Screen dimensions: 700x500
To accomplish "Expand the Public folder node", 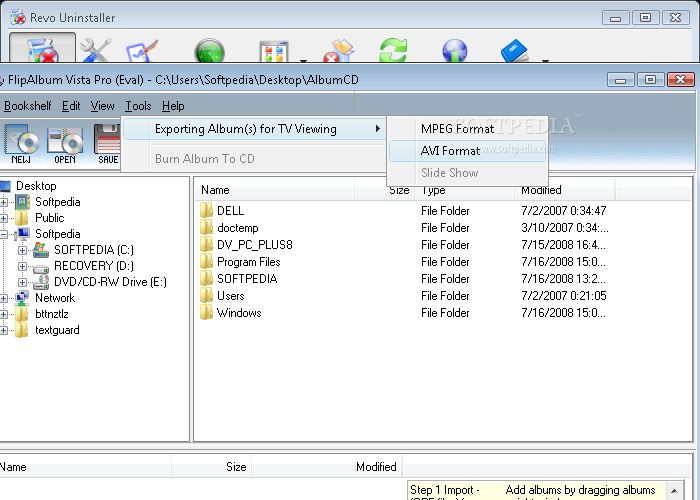I will (3, 218).
